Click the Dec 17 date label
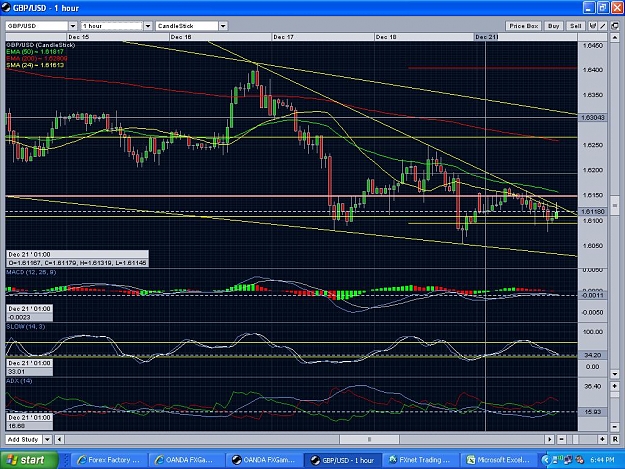This screenshot has width=625, height=469. click(x=283, y=37)
